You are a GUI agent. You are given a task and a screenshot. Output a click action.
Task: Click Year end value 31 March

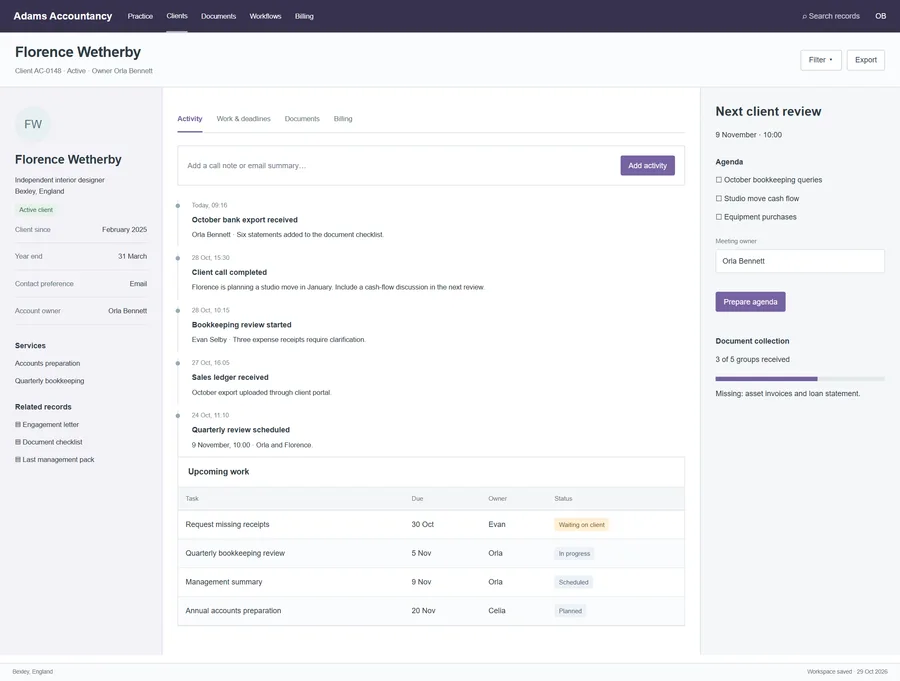coord(133,256)
